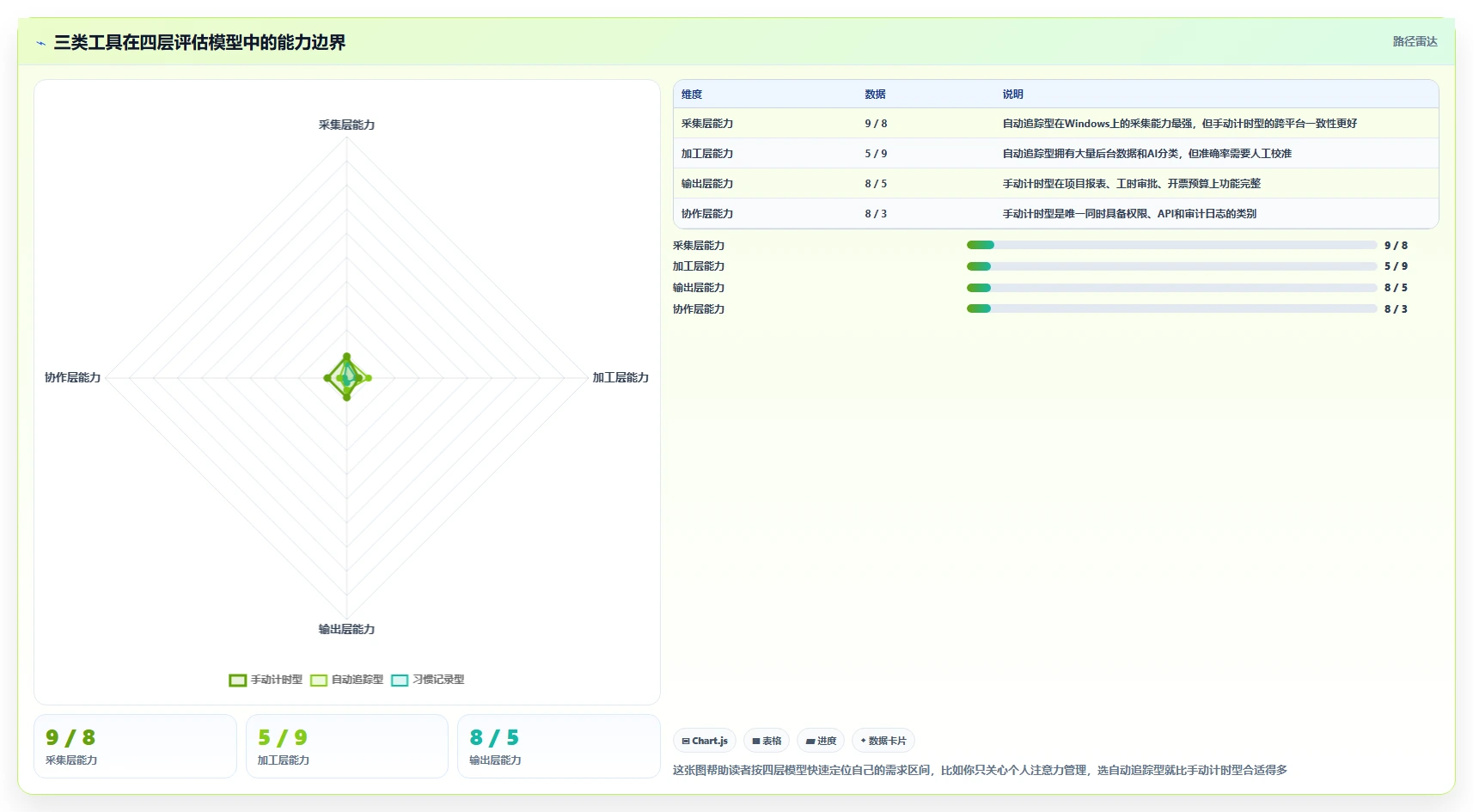
Task: Click the description starting 自动追踪型拥有大量后台数据
Action: [x=1146, y=154]
